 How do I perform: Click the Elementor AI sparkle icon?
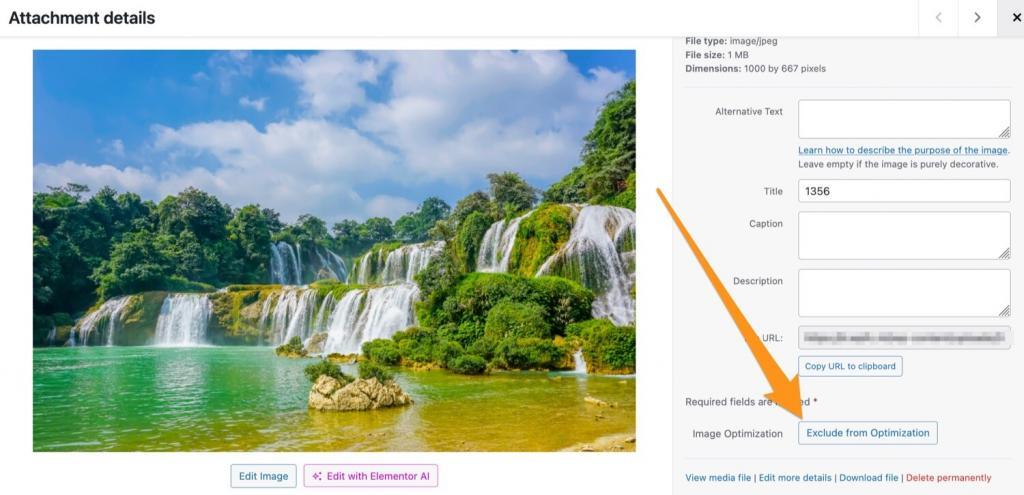317,476
